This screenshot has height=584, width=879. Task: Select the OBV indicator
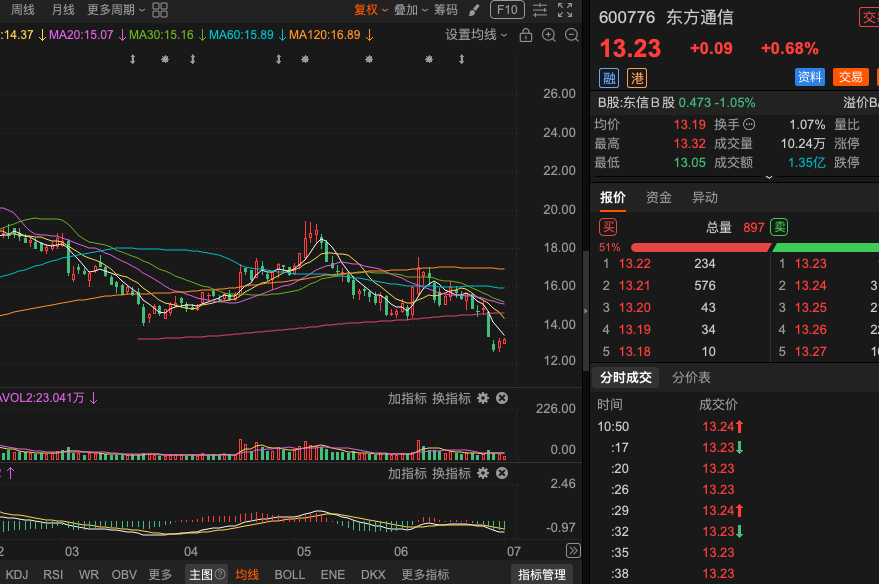point(124,574)
